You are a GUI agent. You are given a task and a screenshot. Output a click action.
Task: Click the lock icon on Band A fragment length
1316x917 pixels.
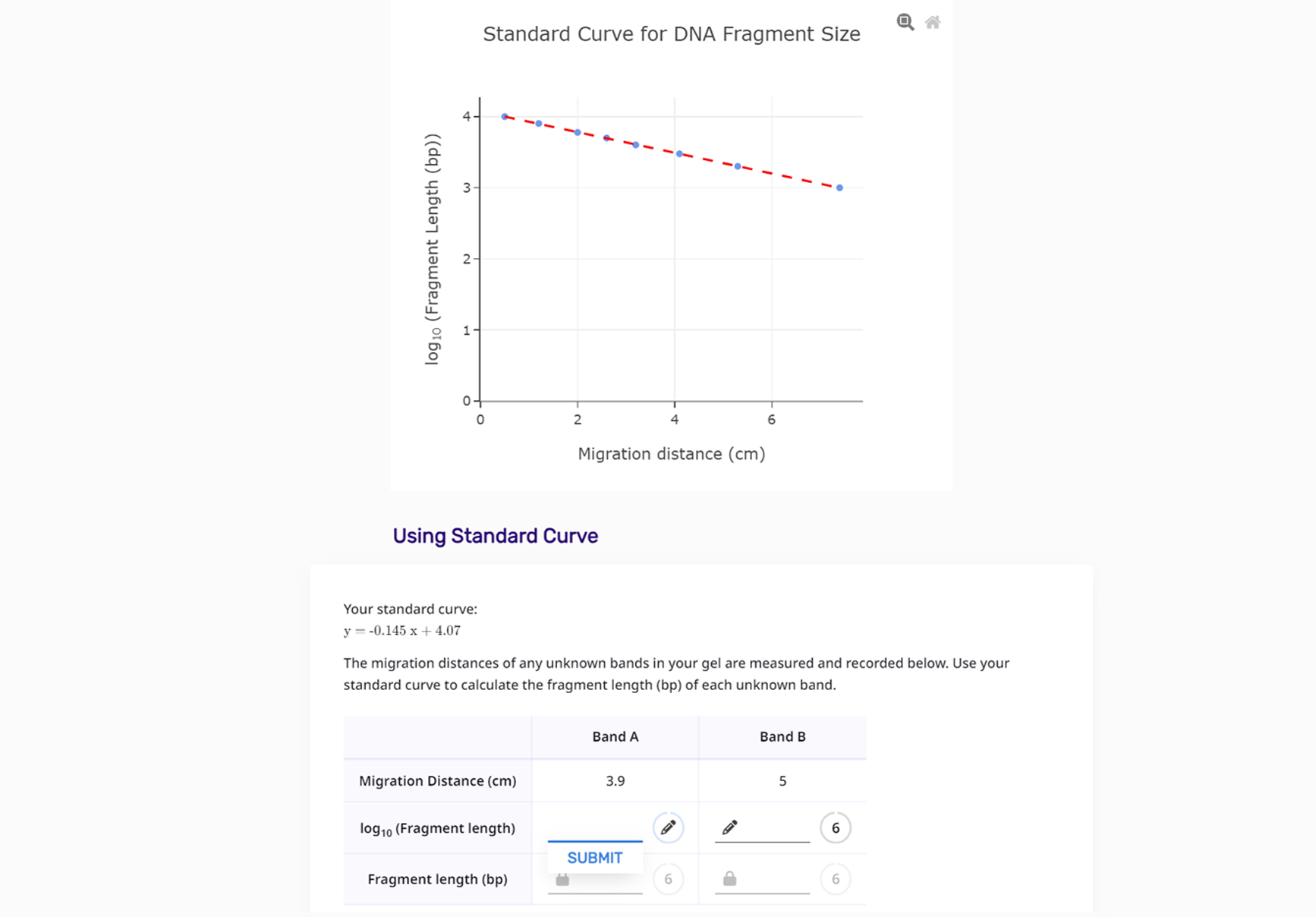pyautogui.click(x=561, y=878)
